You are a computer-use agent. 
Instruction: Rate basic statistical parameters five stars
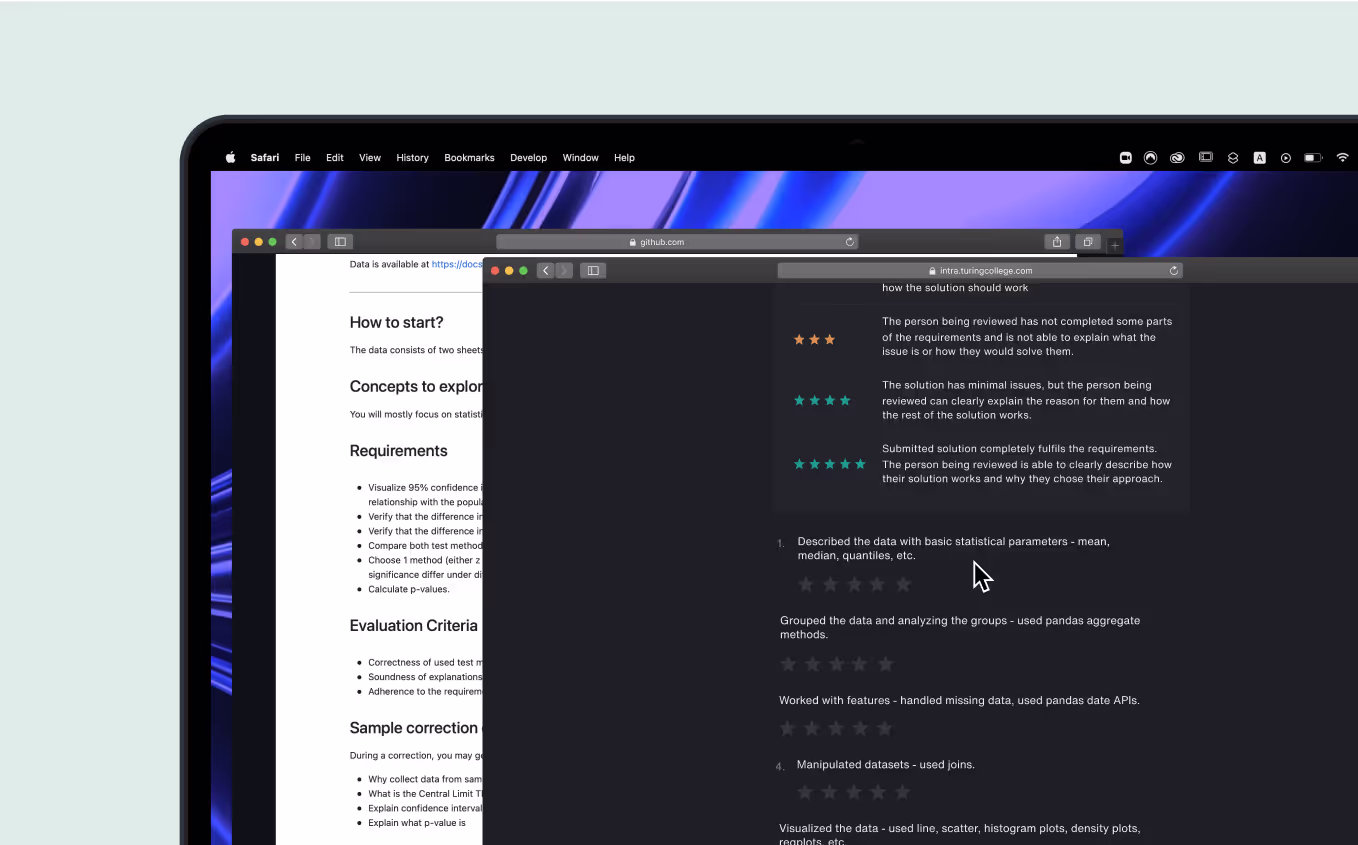click(903, 584)
